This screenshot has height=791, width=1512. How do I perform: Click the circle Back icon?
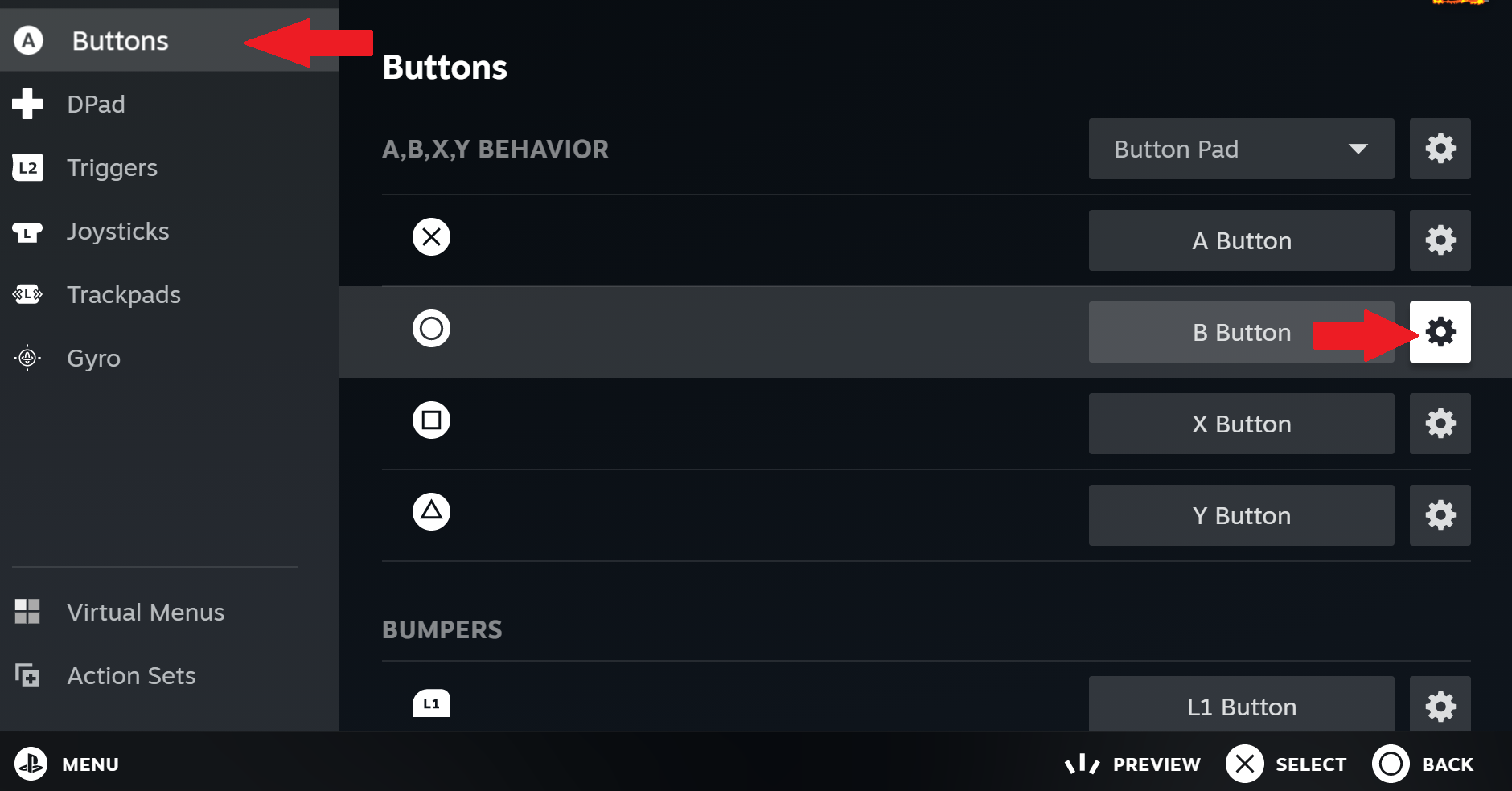pyautogui.click(x=1391, y=764)
